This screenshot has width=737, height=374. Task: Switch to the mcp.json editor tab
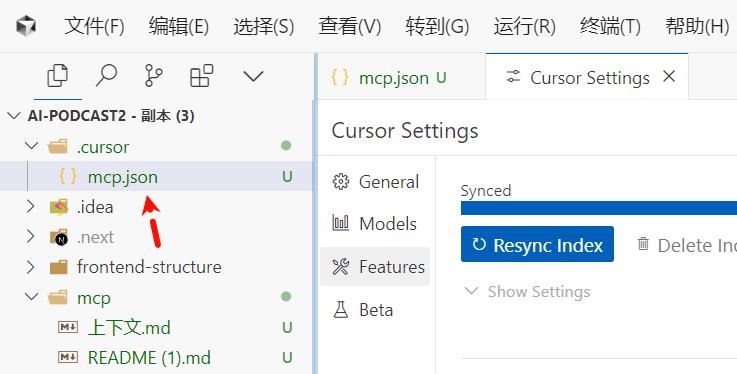tap(389, 78)
